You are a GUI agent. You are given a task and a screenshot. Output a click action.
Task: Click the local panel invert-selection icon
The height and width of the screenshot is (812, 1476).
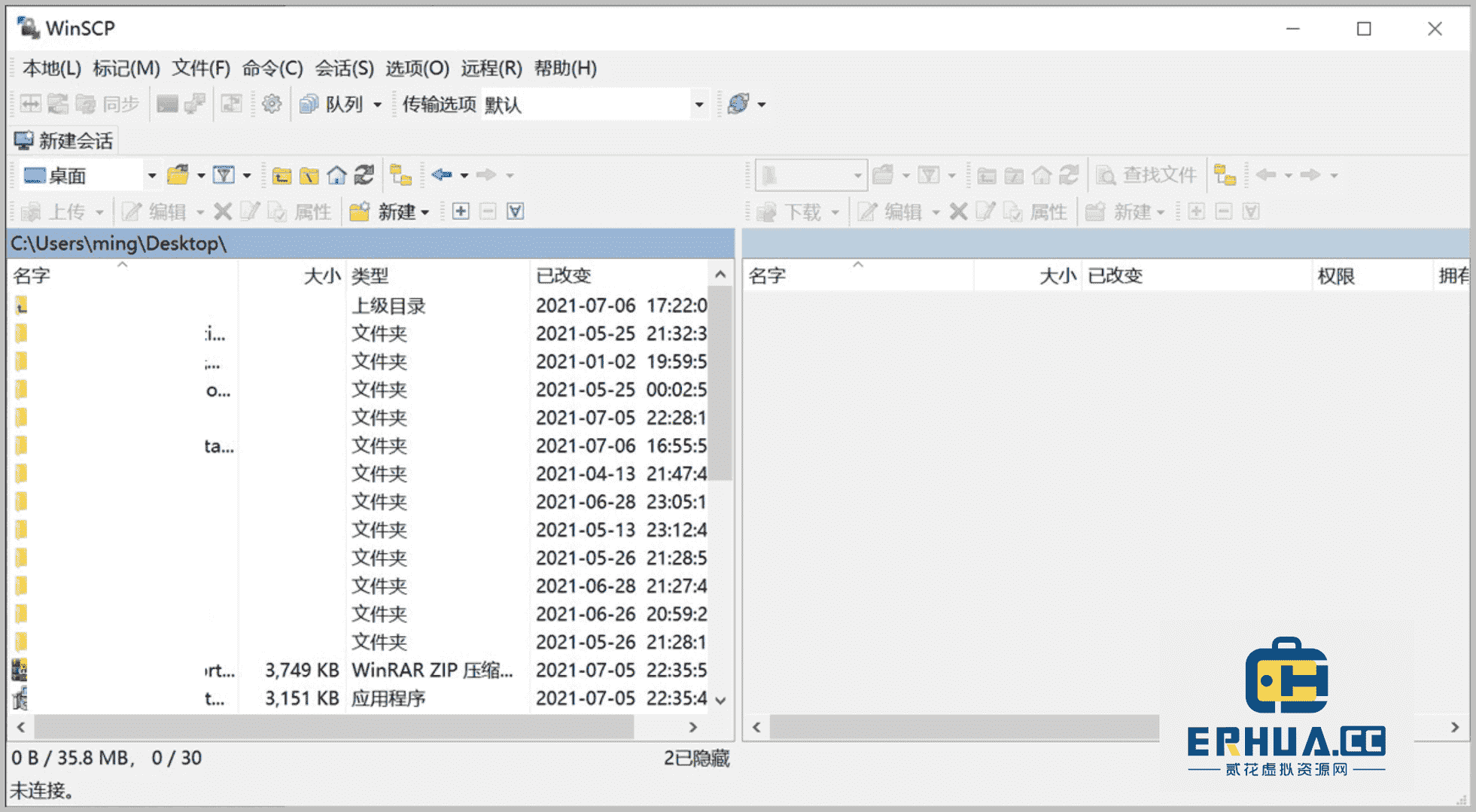[515, 211]
